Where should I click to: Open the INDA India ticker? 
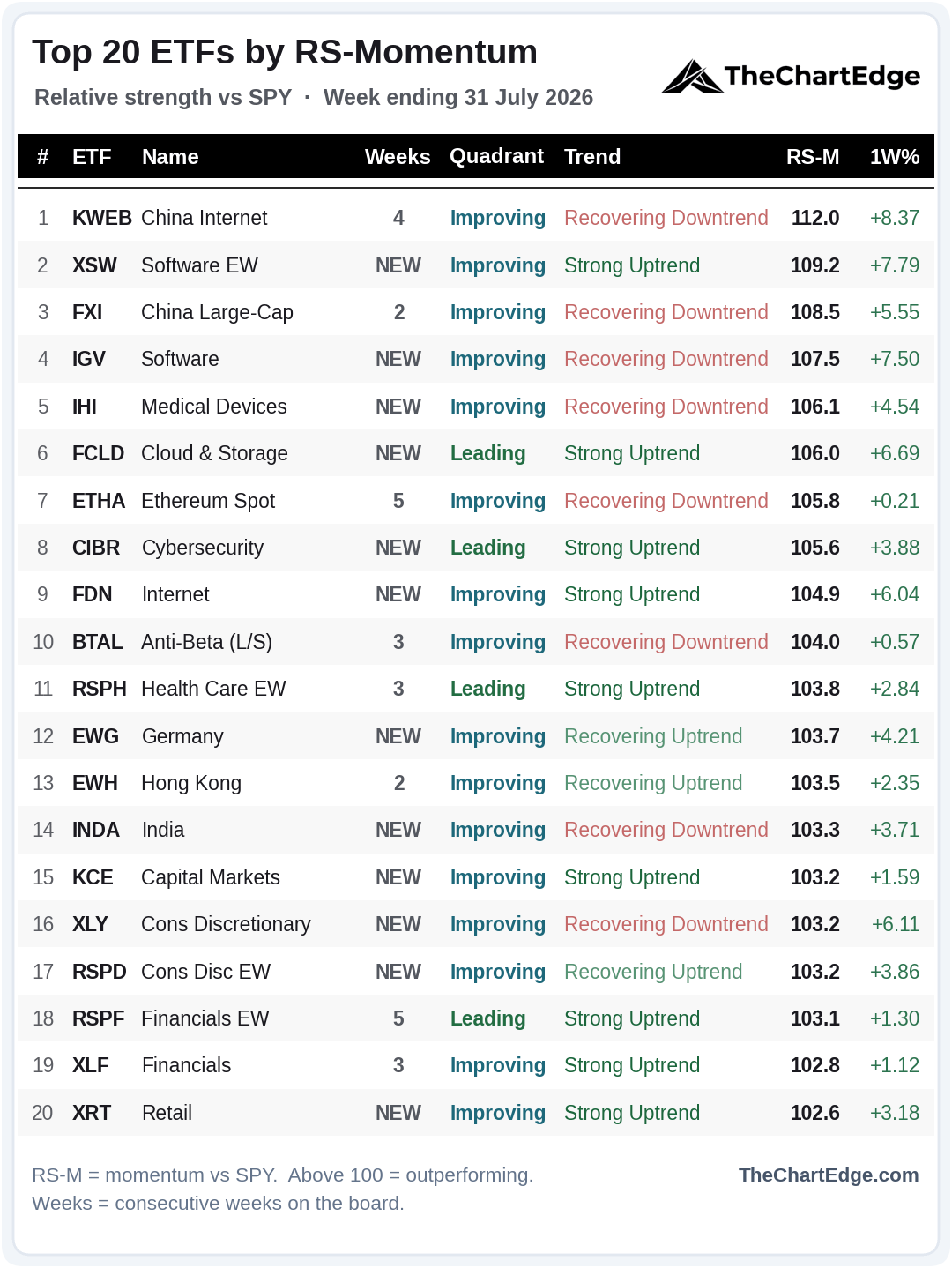pos(96,830)
